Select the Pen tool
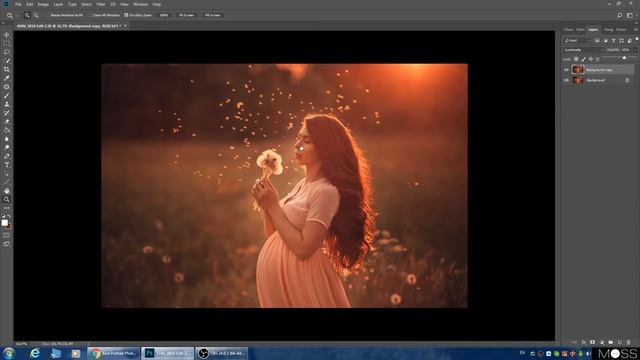This screenshot has width=640, height=360. 7,156
